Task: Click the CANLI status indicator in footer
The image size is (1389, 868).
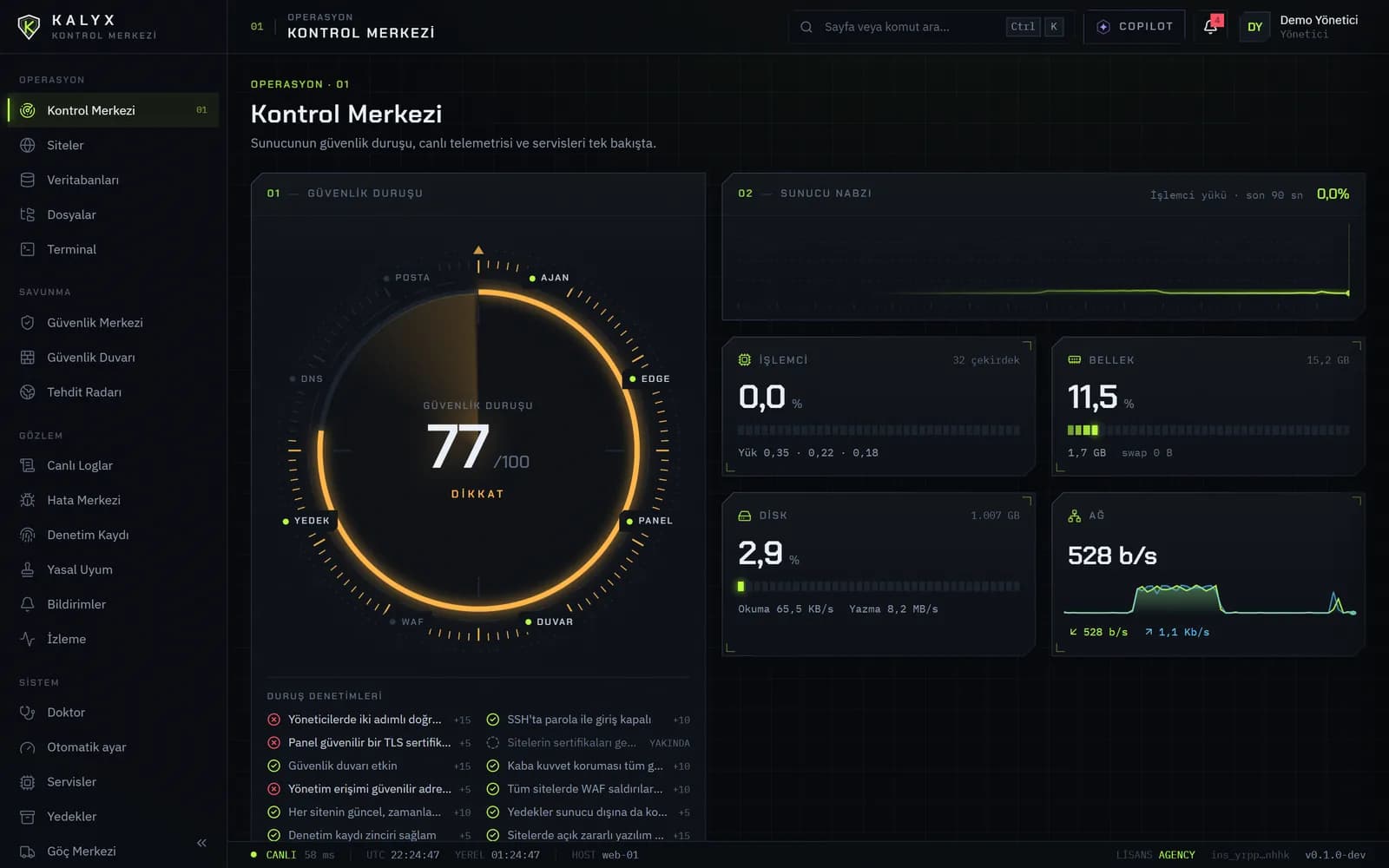Action: click(273, 855)
